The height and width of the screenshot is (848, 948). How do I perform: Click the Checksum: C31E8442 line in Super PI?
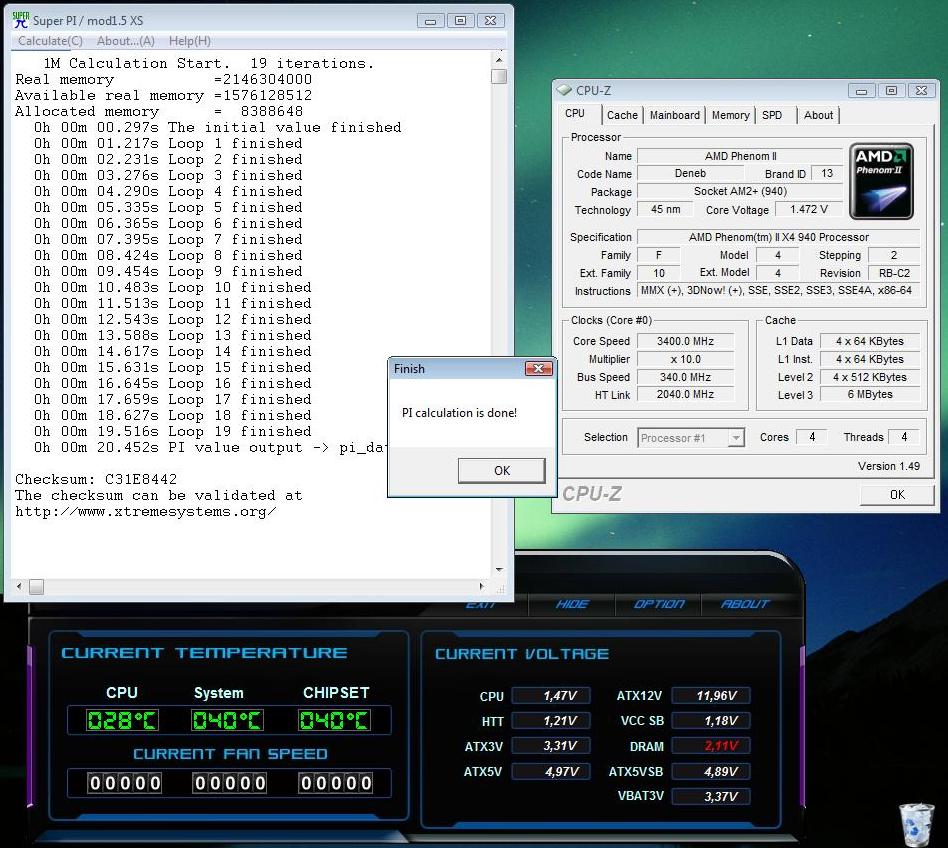(x=96, y=479)
